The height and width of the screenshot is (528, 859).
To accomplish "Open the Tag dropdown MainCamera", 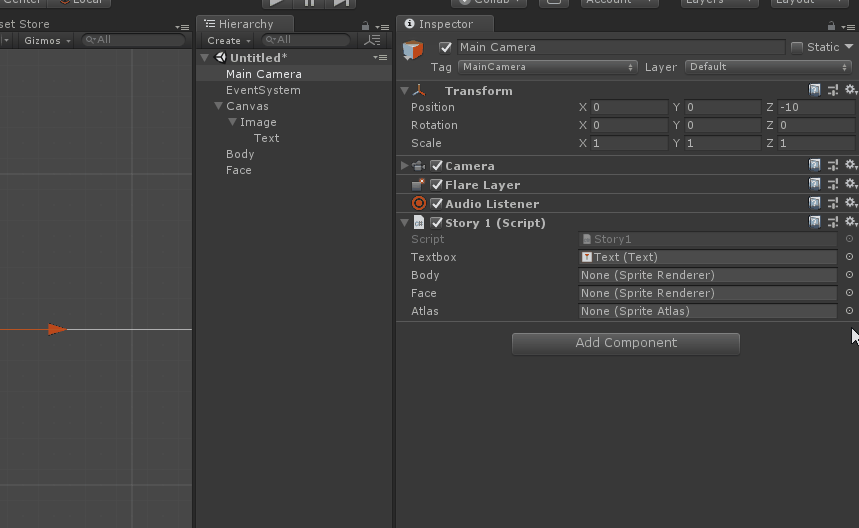I will 548,67.
